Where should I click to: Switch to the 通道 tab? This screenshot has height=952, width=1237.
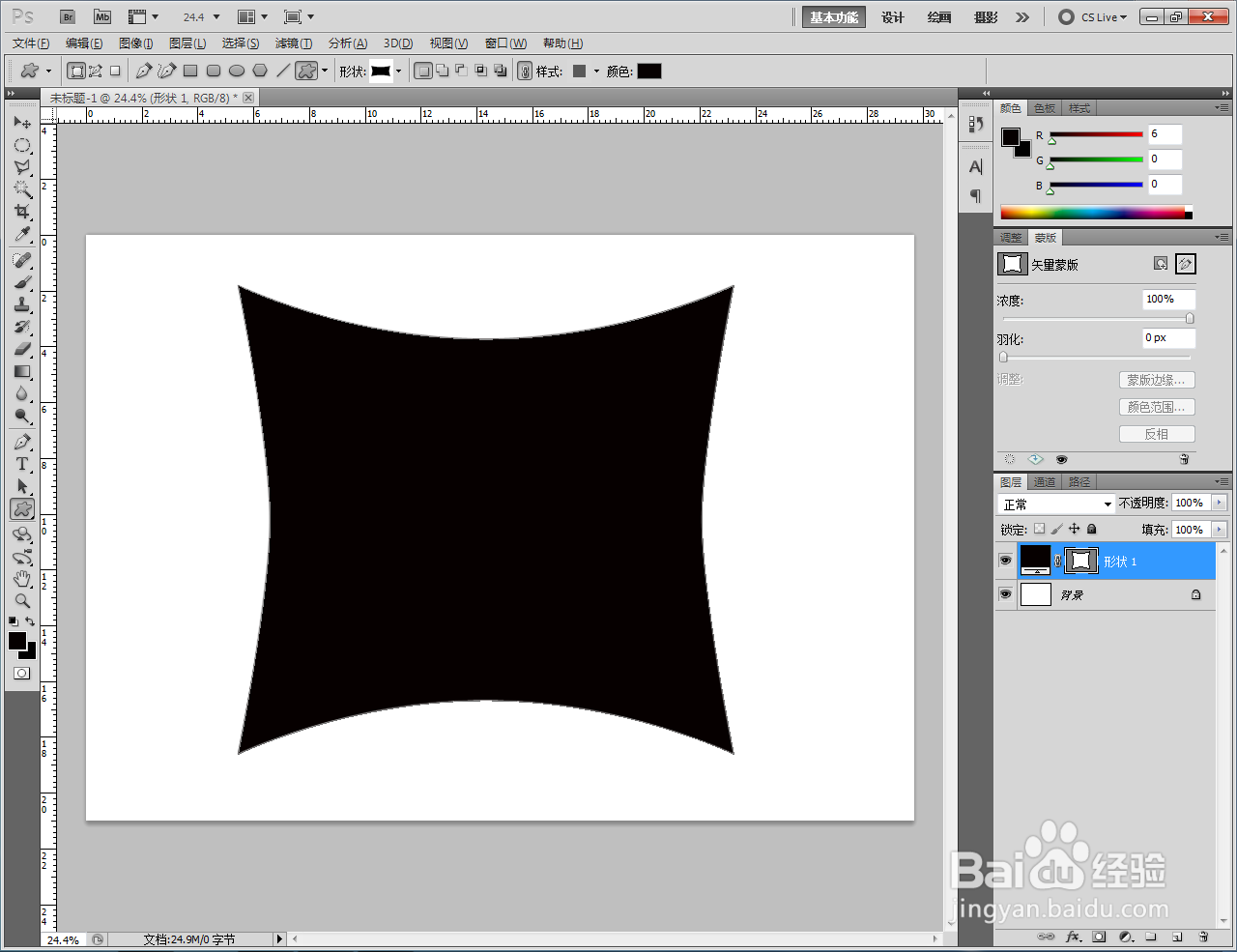click(1045, 482)
